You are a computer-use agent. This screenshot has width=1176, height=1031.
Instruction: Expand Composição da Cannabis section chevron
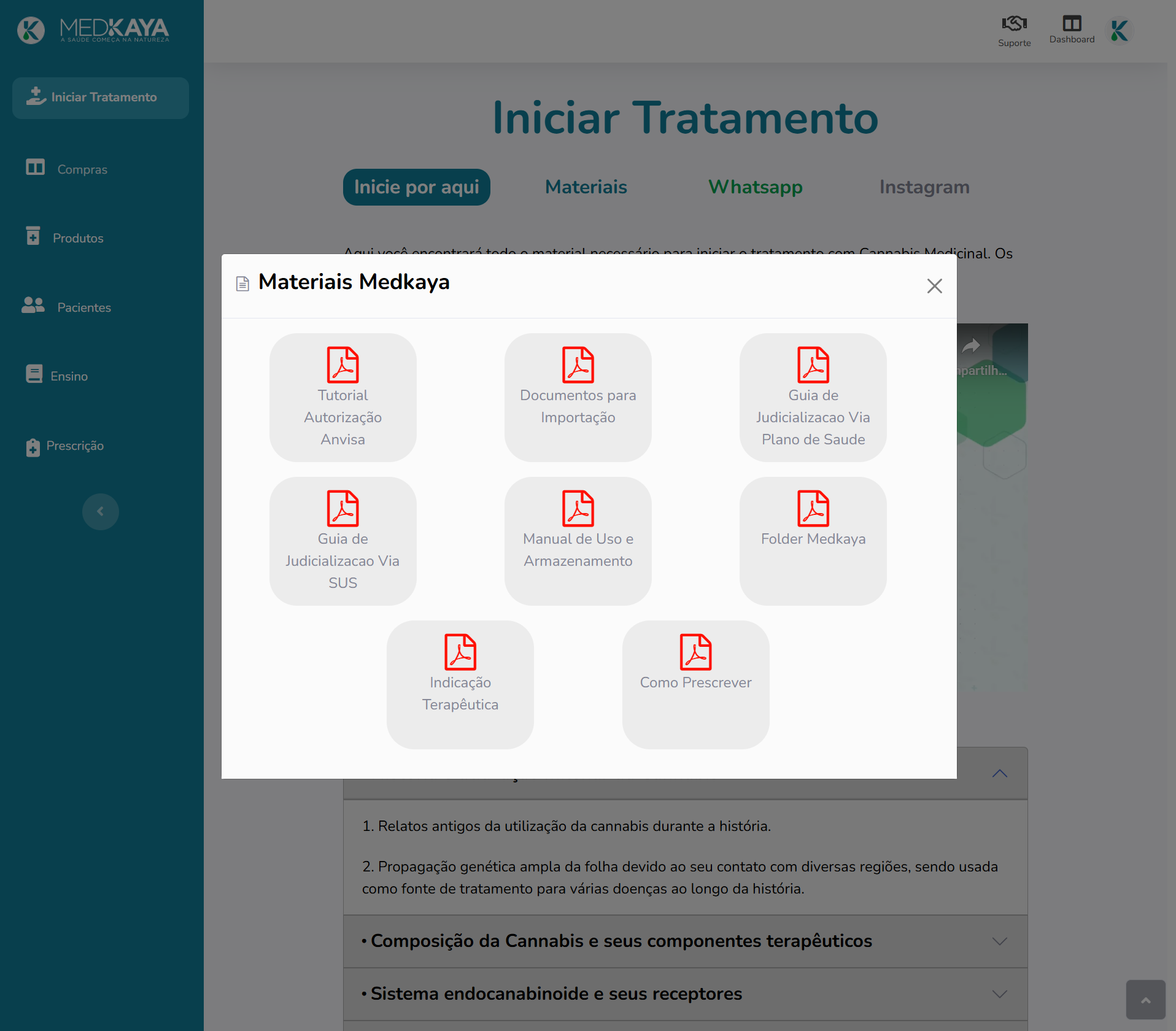coord(1000,941)
